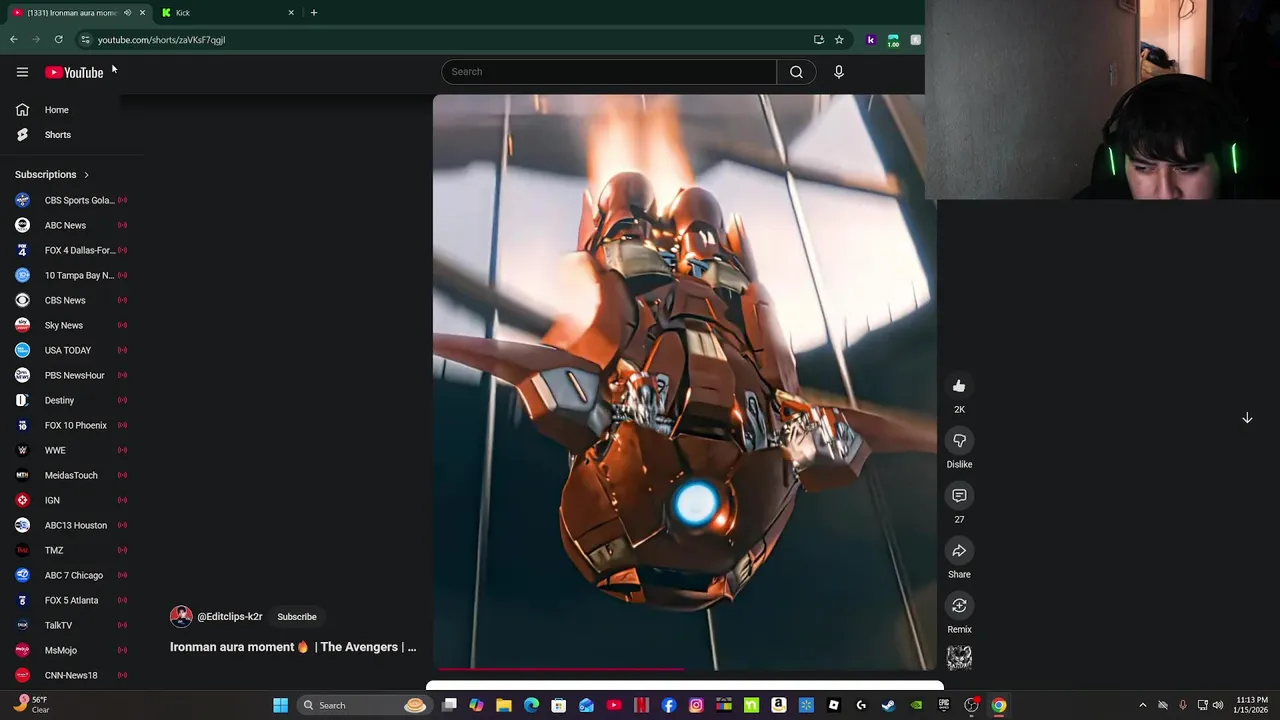
Task: Open the comments with 27 replies
Action: click(x=959, y=496)
